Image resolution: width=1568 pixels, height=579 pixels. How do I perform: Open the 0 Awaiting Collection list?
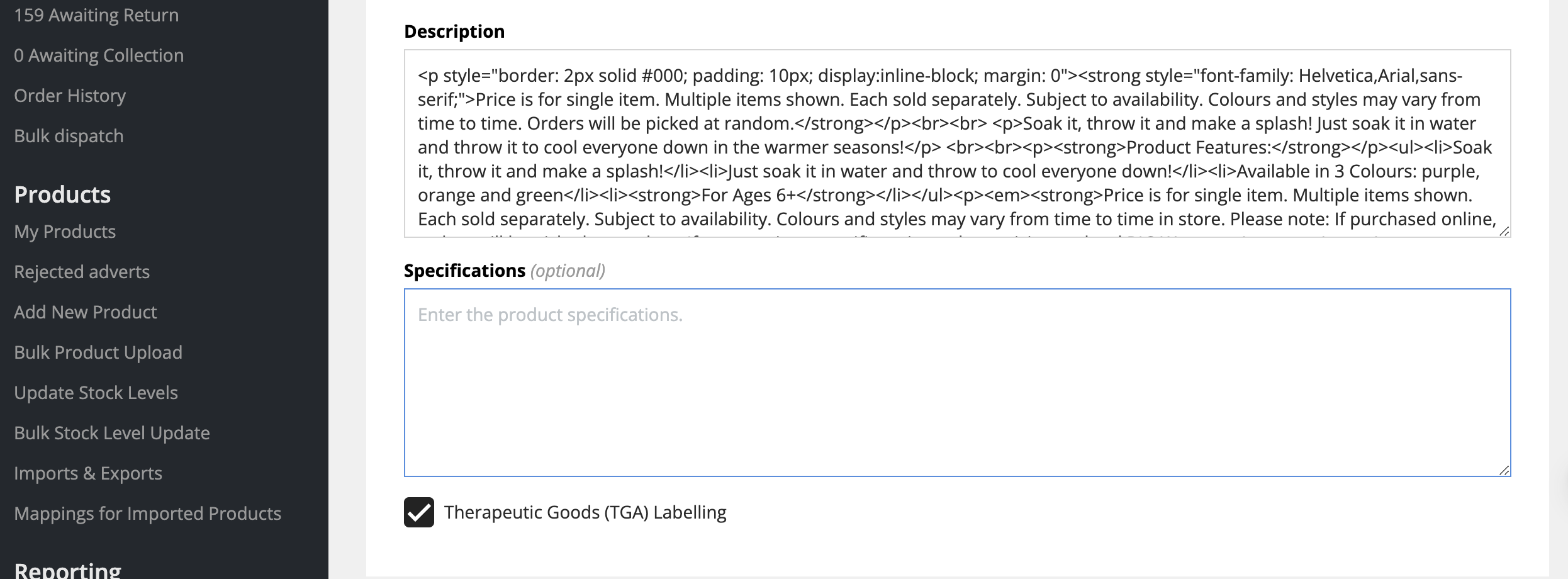pyautogui.click(x=99, y=55)
